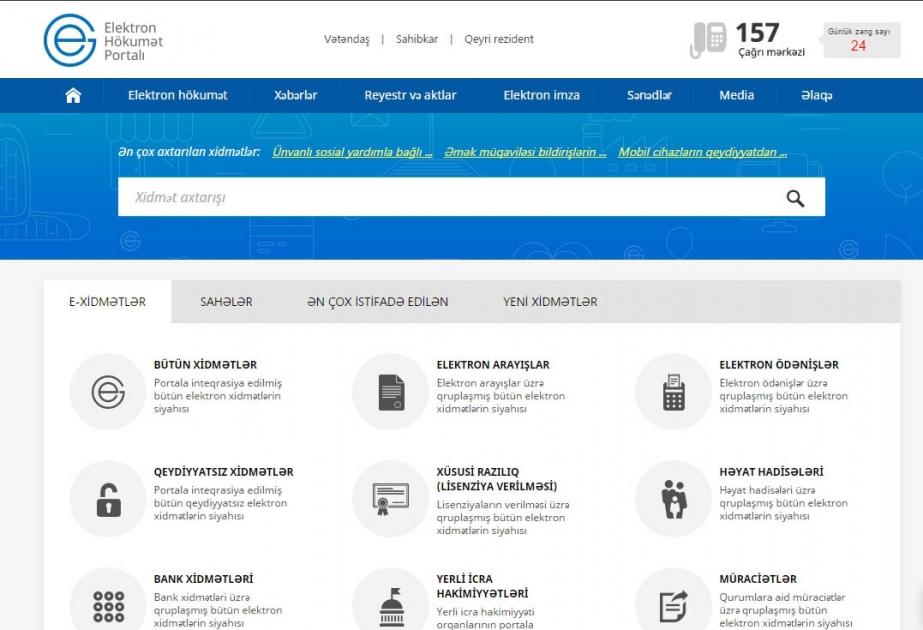Switch to the E-XİDMƏTLƏR tab
923x630 pixels.
[107, 301]
